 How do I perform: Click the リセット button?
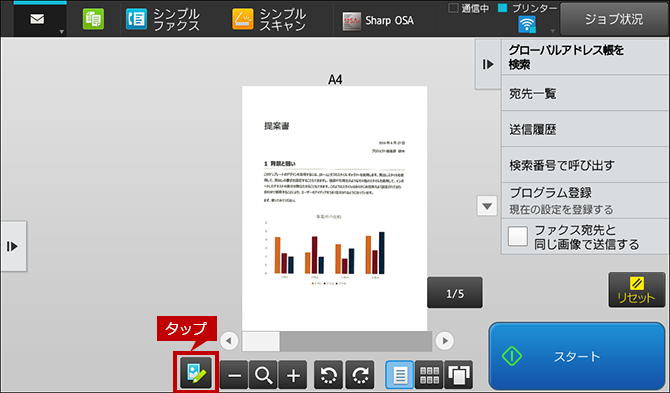[637, 290]
